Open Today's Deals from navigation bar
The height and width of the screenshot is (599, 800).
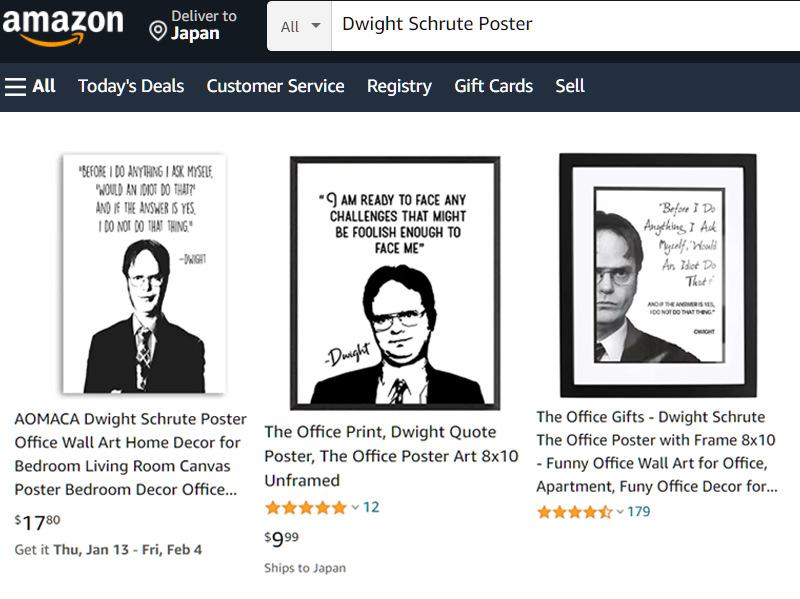pyautogui.click(x=131, y=86)
